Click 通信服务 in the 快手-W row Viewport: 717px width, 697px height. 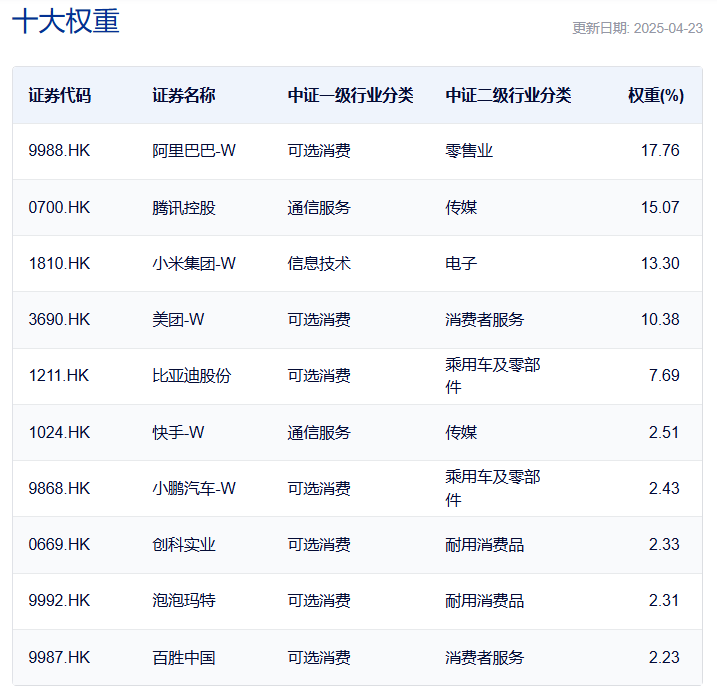click(x=319, y=432)
